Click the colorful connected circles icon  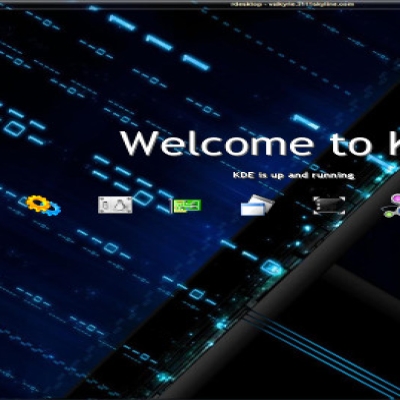[x=391, y=205]
